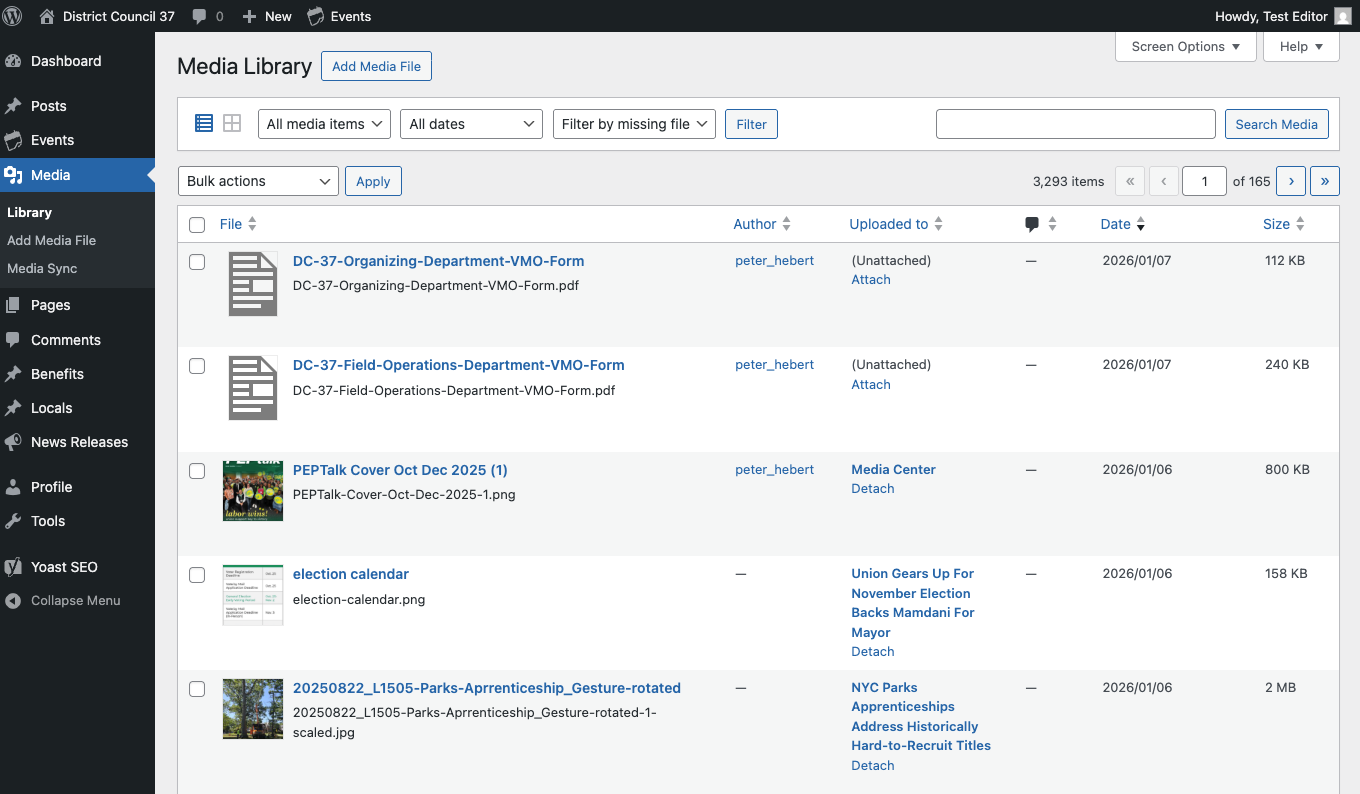Sort by the comment count column icon
The image size is (1360, 794).
tap(1030, 223)
